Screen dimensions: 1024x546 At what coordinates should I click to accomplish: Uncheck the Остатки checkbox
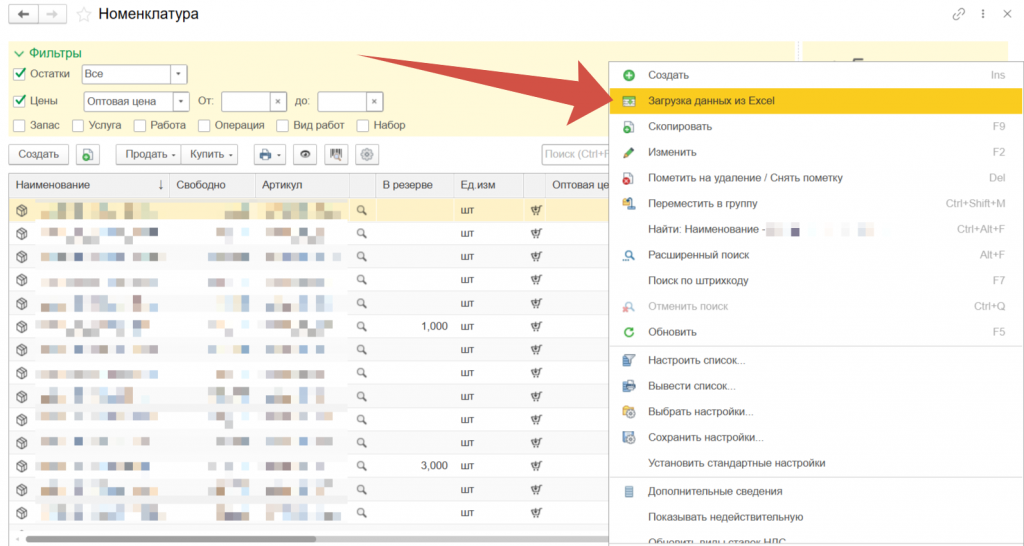click(19, 74)
